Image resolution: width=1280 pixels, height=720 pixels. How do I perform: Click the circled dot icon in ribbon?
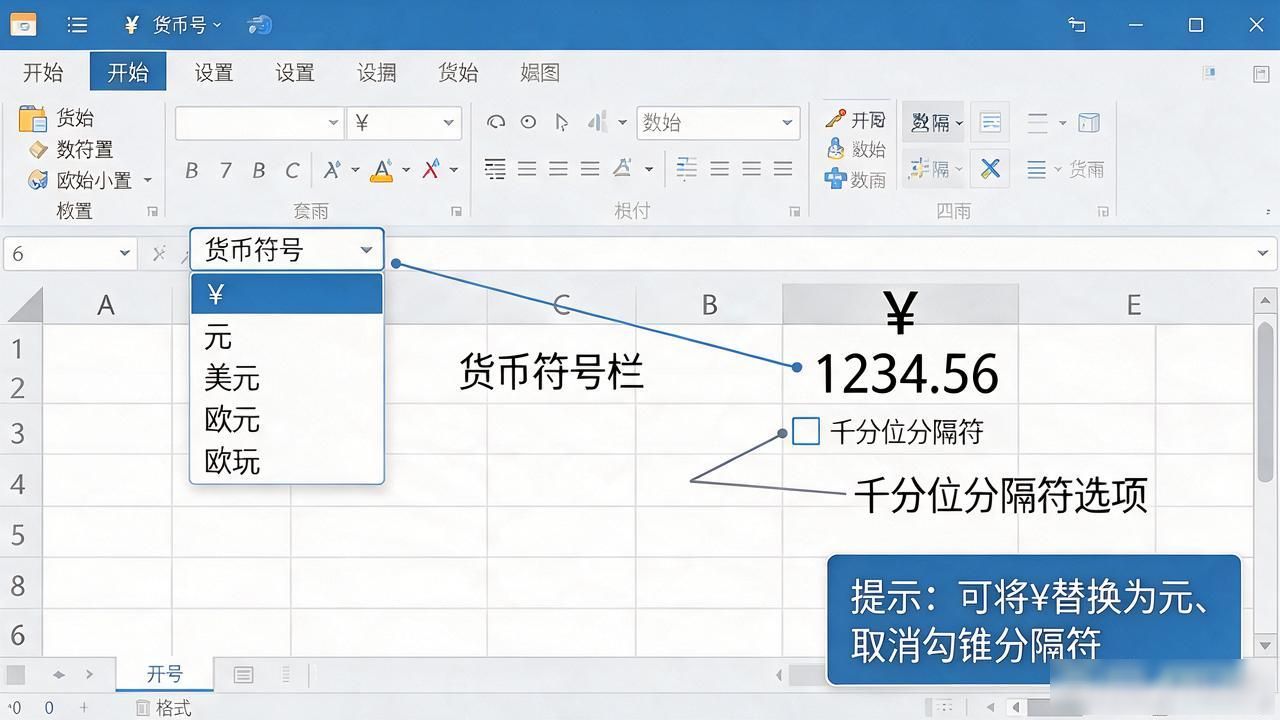click(528, 122)
